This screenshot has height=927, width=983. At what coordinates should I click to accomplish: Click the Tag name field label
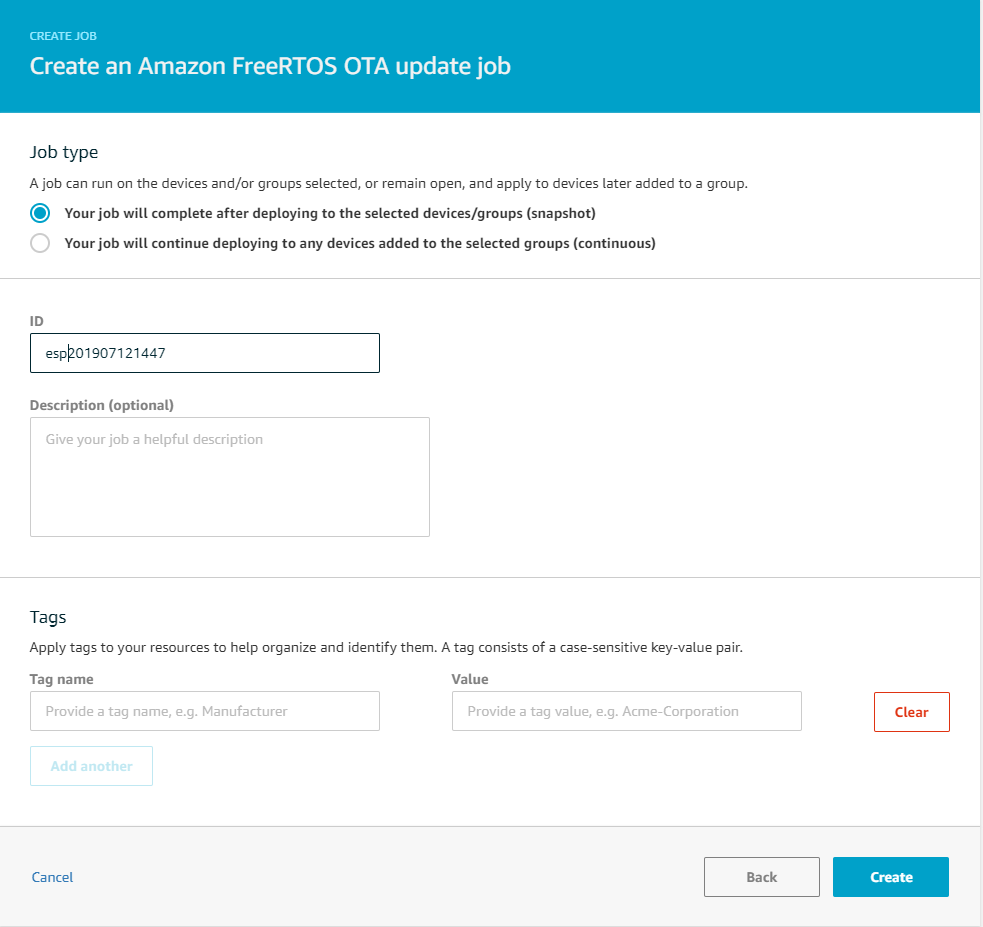(62, 679)
